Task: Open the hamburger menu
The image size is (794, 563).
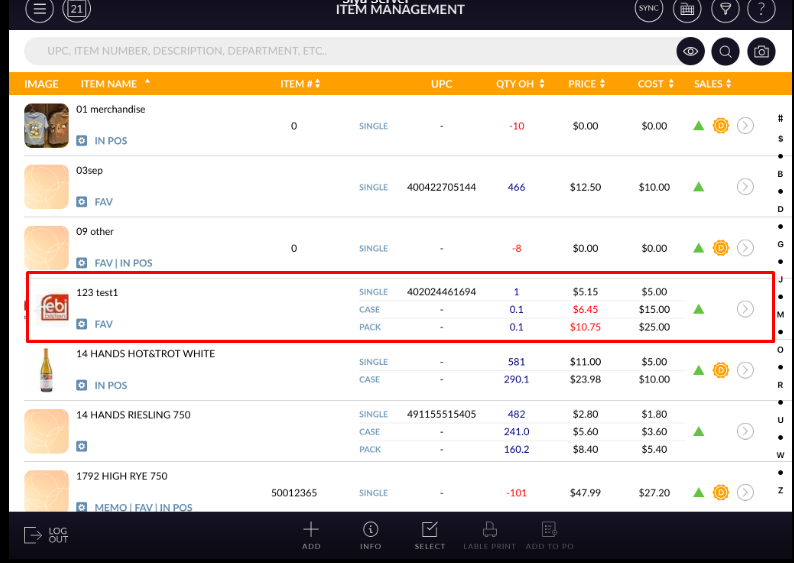Action: pos(39,10)
